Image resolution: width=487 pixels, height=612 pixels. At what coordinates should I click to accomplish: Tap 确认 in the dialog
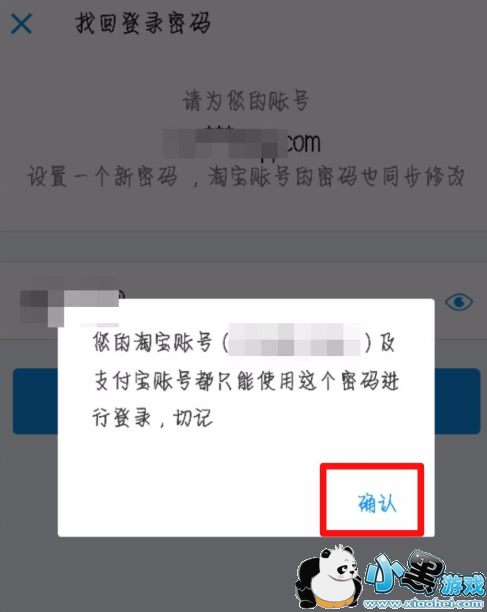point(377,503)
